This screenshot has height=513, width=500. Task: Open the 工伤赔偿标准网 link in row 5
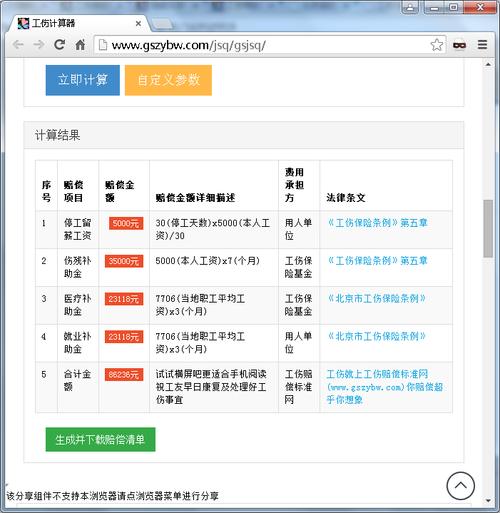pyautogui.click(x=385, y=387)
